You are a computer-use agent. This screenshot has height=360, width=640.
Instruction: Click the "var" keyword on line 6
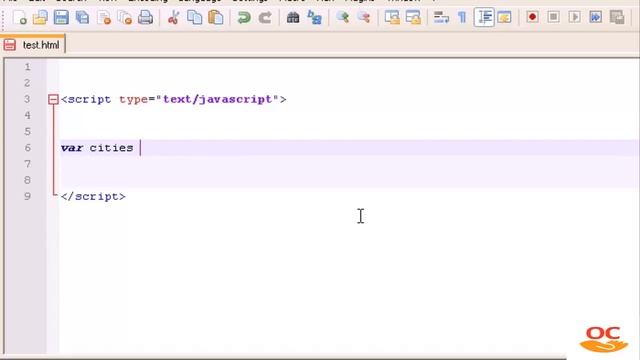tap(72, 148)
